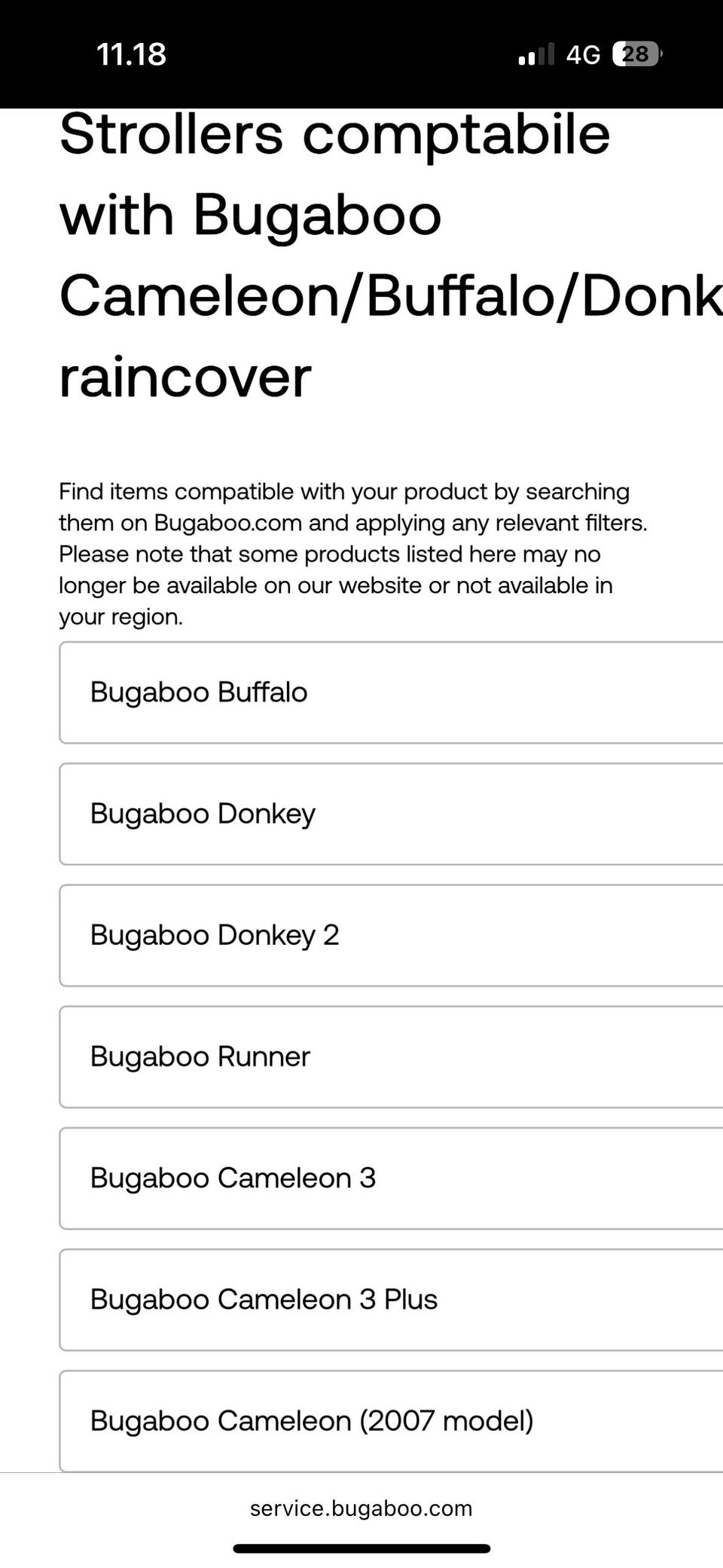Tap the 4G network indicator
This screenshot has height=1568, width=723.
coord(583,54)
